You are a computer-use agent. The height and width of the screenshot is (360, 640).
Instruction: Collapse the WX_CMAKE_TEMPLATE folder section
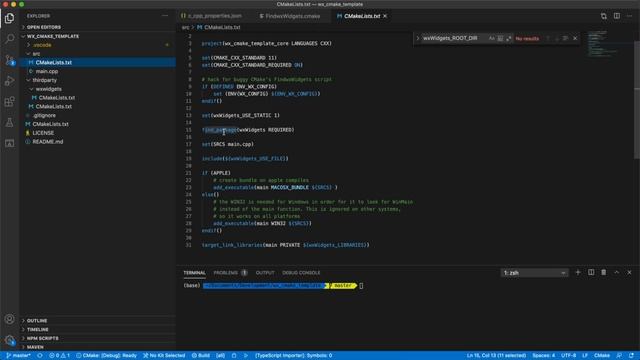[x=53, y=36]
